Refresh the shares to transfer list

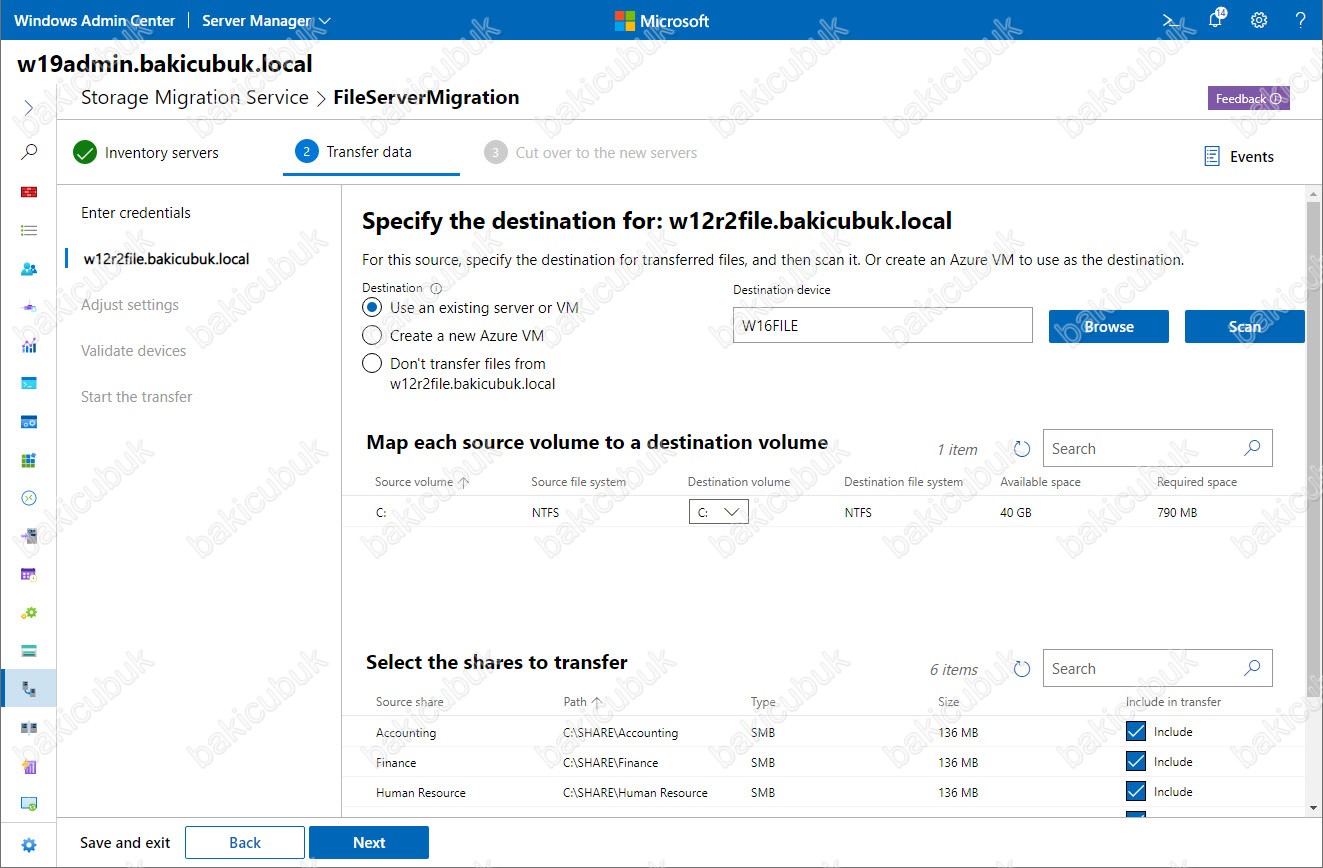(1022, 669)
